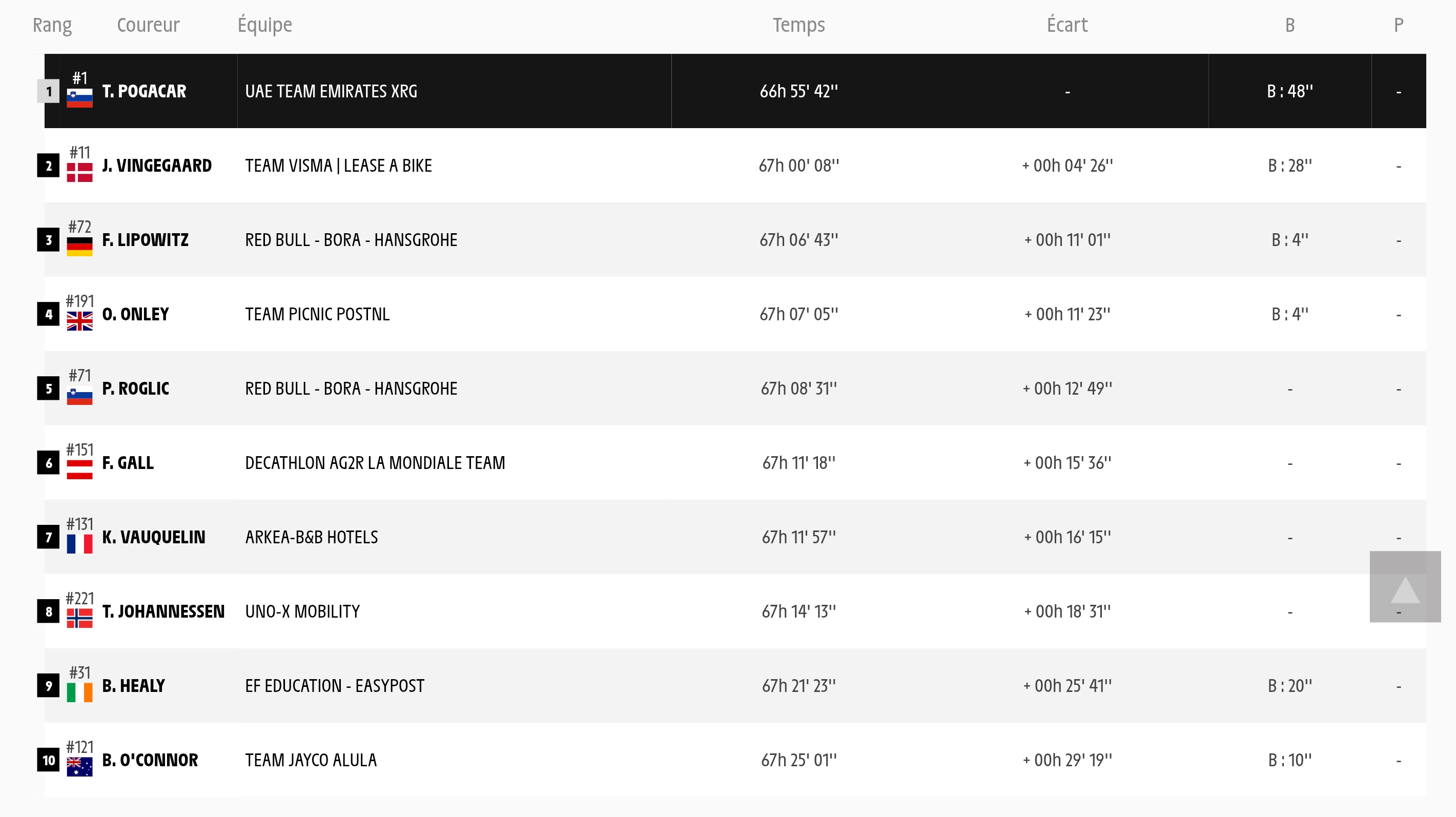Click the Norwegian flag beside T. Johannessen

coord(80,619)
